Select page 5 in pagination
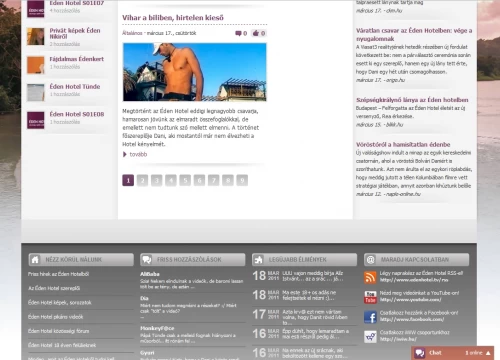This screenshot has height=360, width=500. click(185, 180)
